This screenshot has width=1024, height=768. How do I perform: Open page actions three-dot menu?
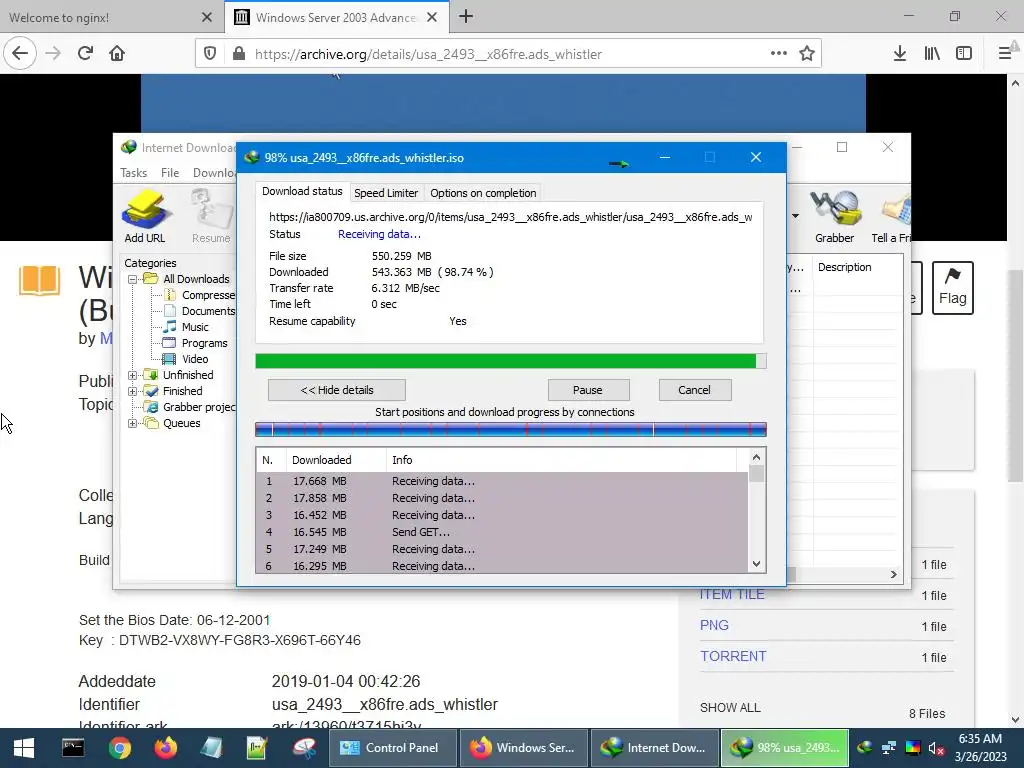pyautogui.click(x=778, y=54)
